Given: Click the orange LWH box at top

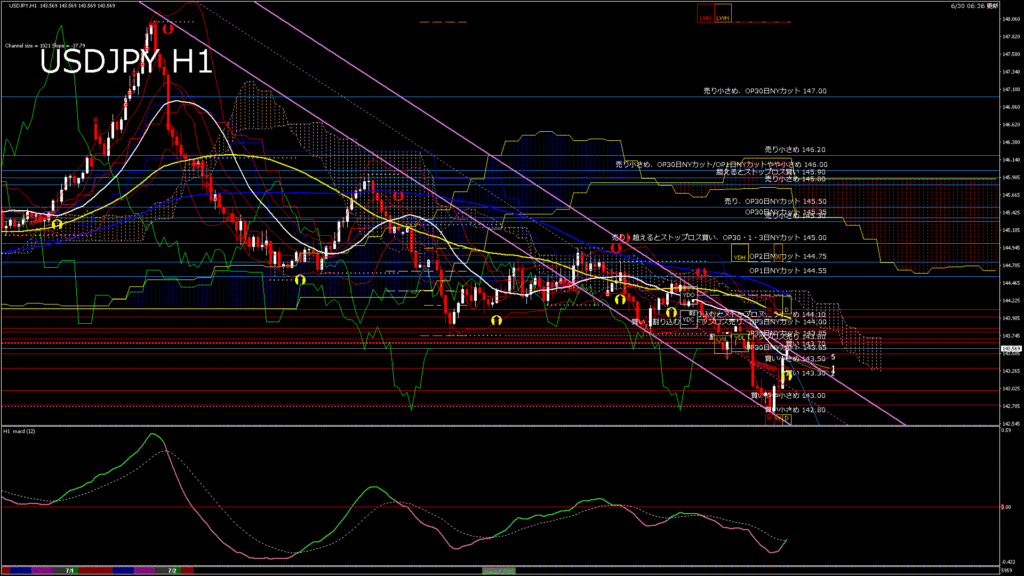Looking at the screenshot, I should point(722,14).
